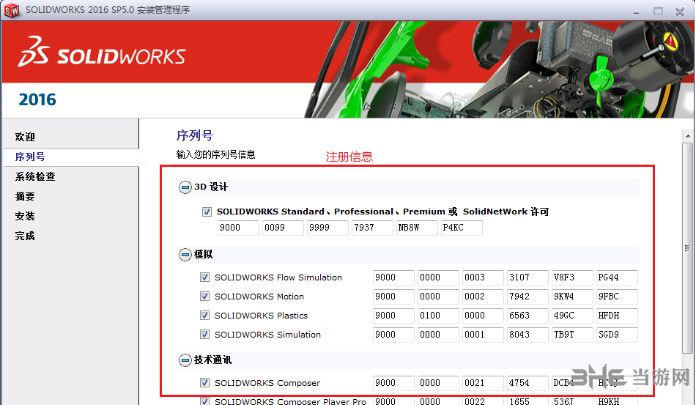Collapse the 技术通讯 section

(x=185, y=360)
